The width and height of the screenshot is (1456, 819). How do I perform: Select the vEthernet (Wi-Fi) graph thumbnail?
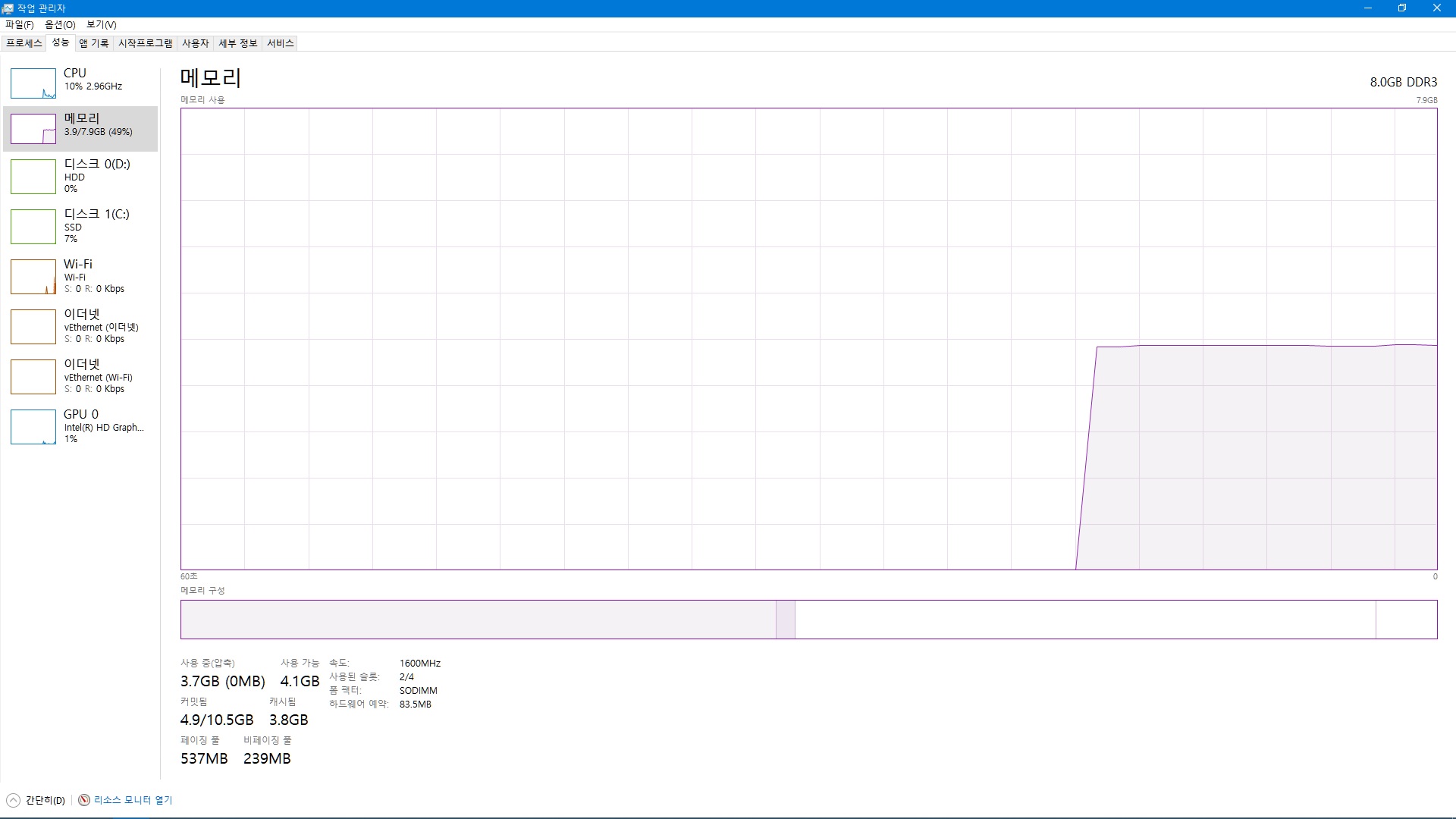(x=33, y=377)
